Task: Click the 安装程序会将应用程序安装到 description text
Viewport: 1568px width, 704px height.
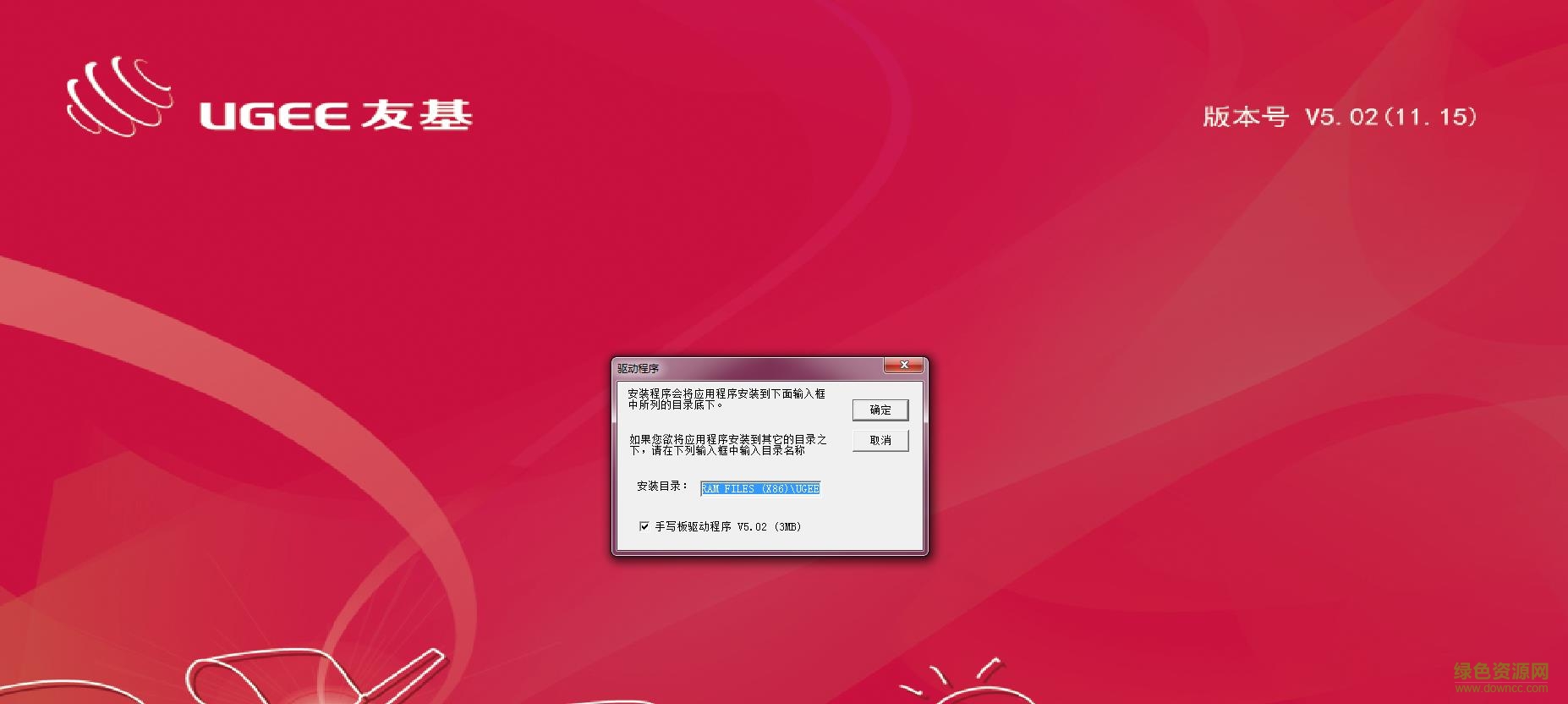Action: (x=726, y=399)
